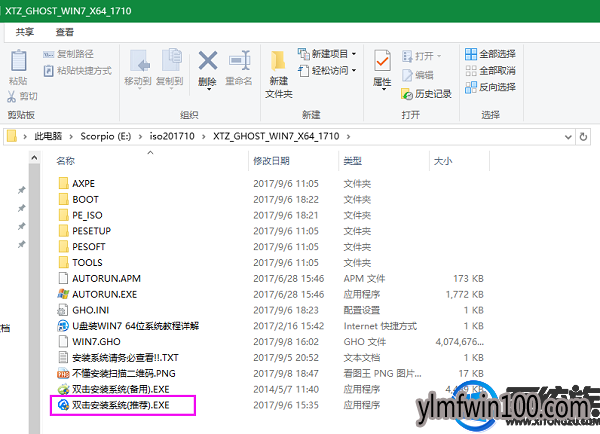This screenshot has height=434, width=600.
Task: Click the first quick access pin icon
Action: 22,190
